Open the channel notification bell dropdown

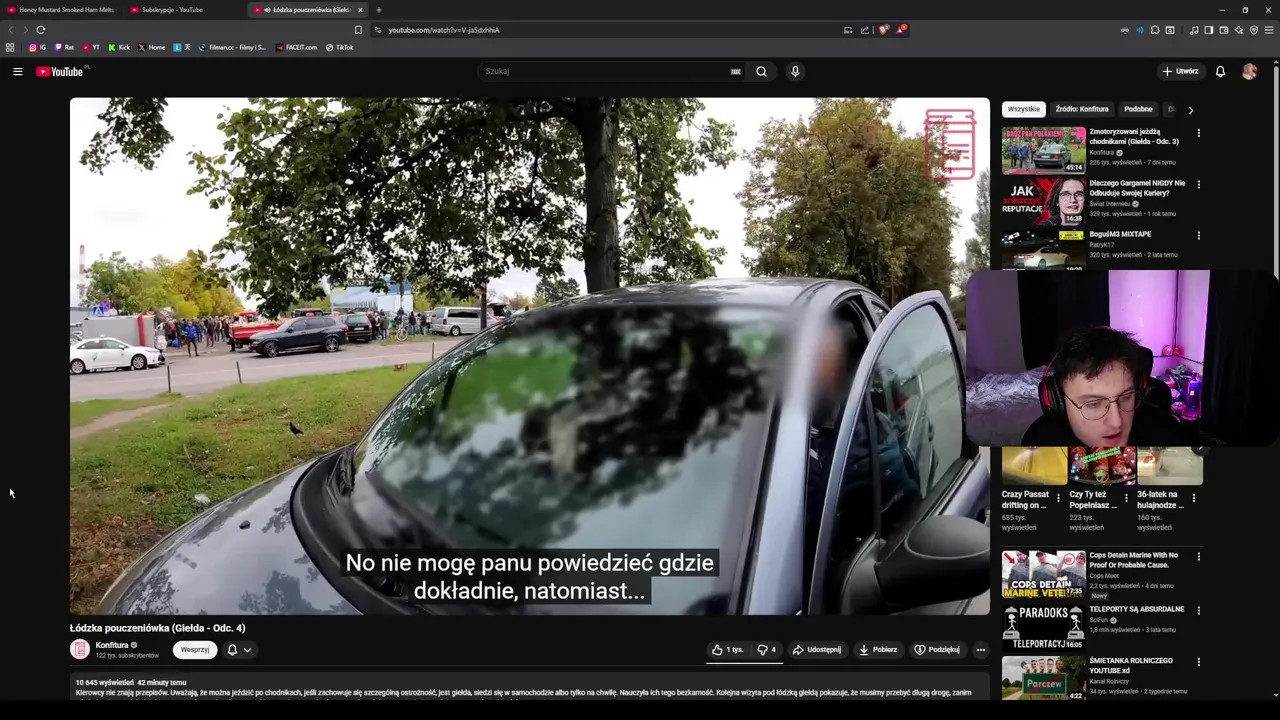point(239,650)
